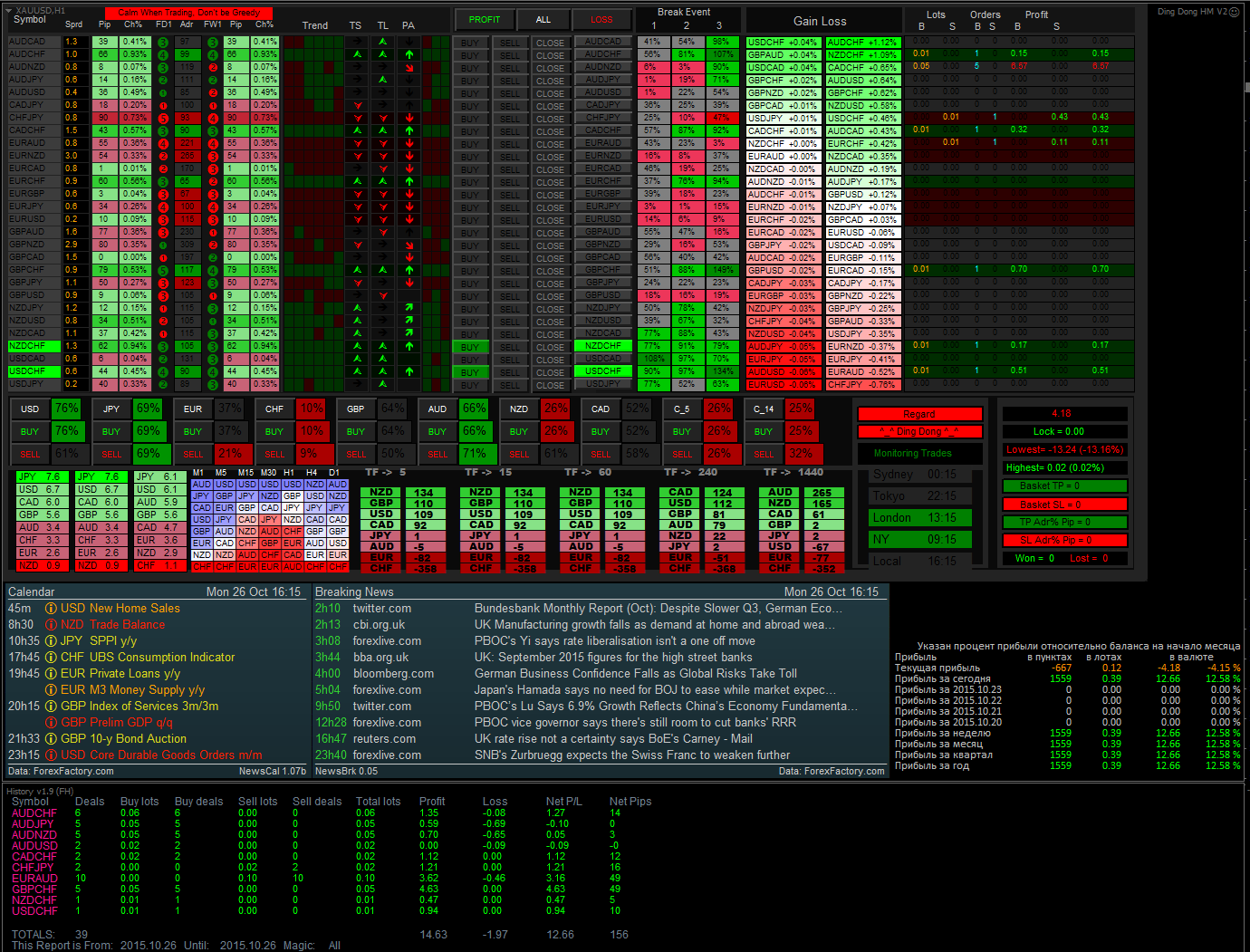Viewport: 1250px width, 952px height.
Task: Open info icon for EUR M3 Money Supply
Action: (51, 690)
